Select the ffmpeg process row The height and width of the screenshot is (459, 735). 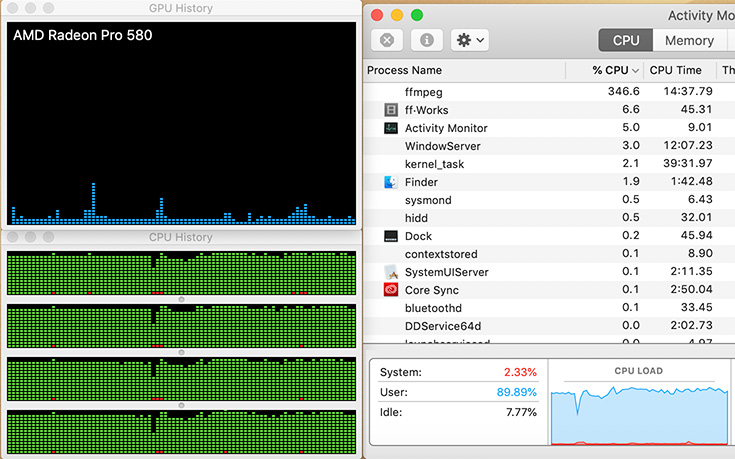tap(549, 91)
